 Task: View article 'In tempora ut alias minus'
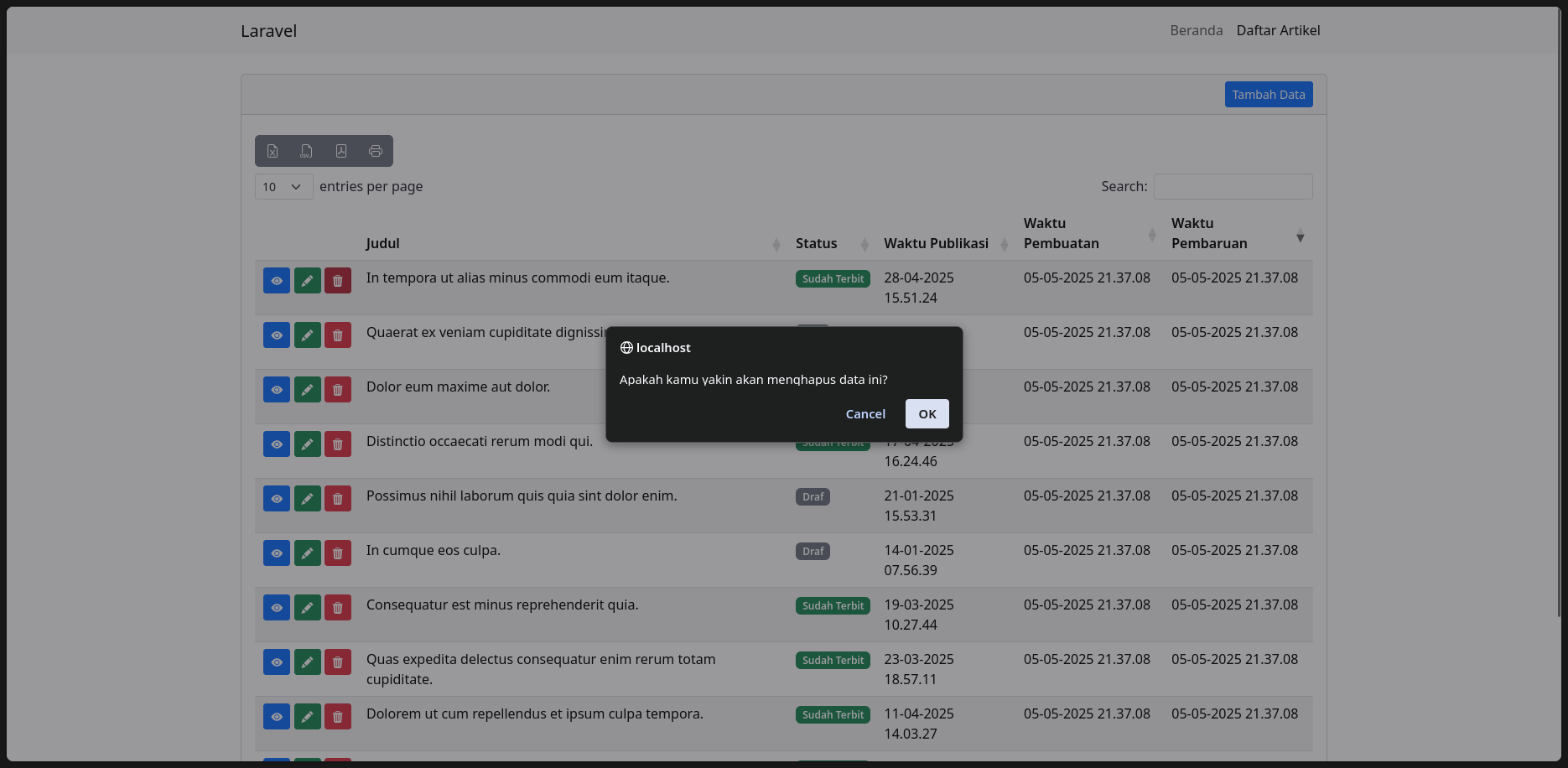pos(277,281)
